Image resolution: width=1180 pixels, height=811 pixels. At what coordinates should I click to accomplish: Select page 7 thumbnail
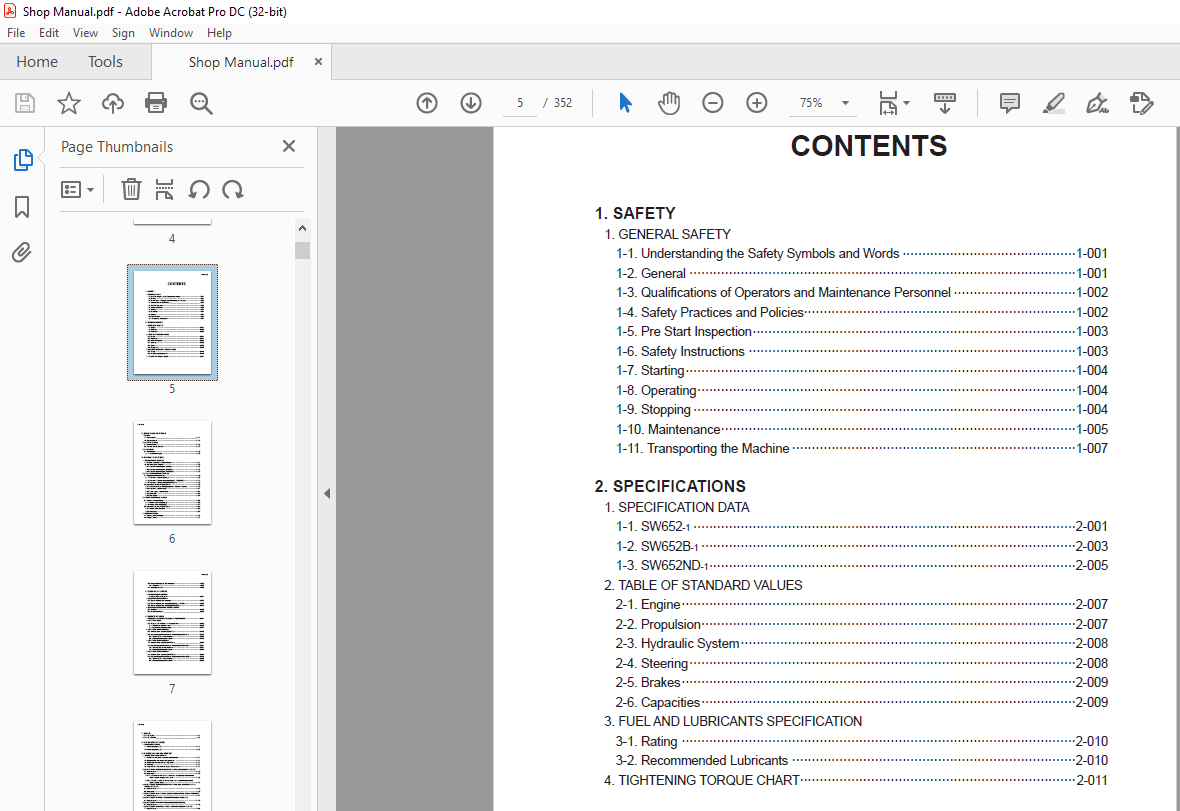(172, 622)
